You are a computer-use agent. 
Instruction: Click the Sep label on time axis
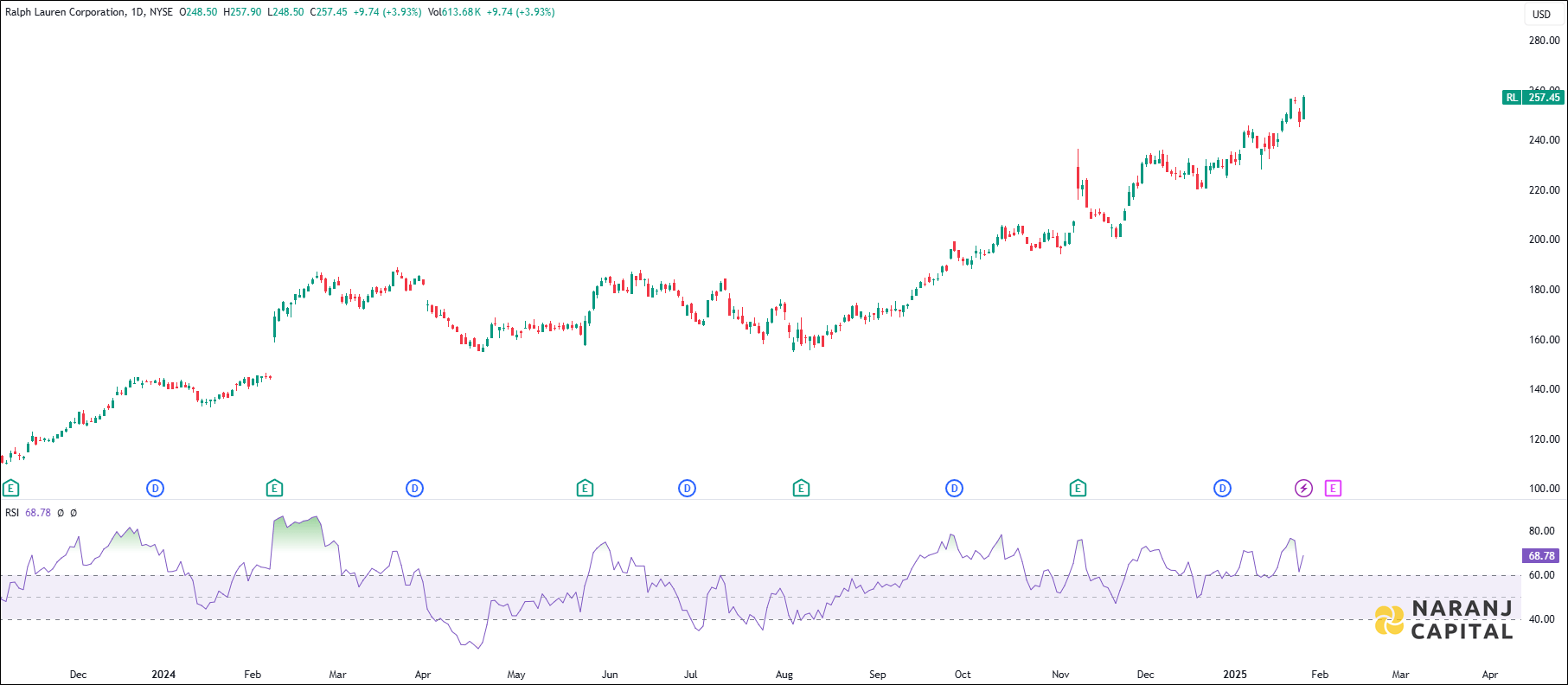click(x=878, y=675)
